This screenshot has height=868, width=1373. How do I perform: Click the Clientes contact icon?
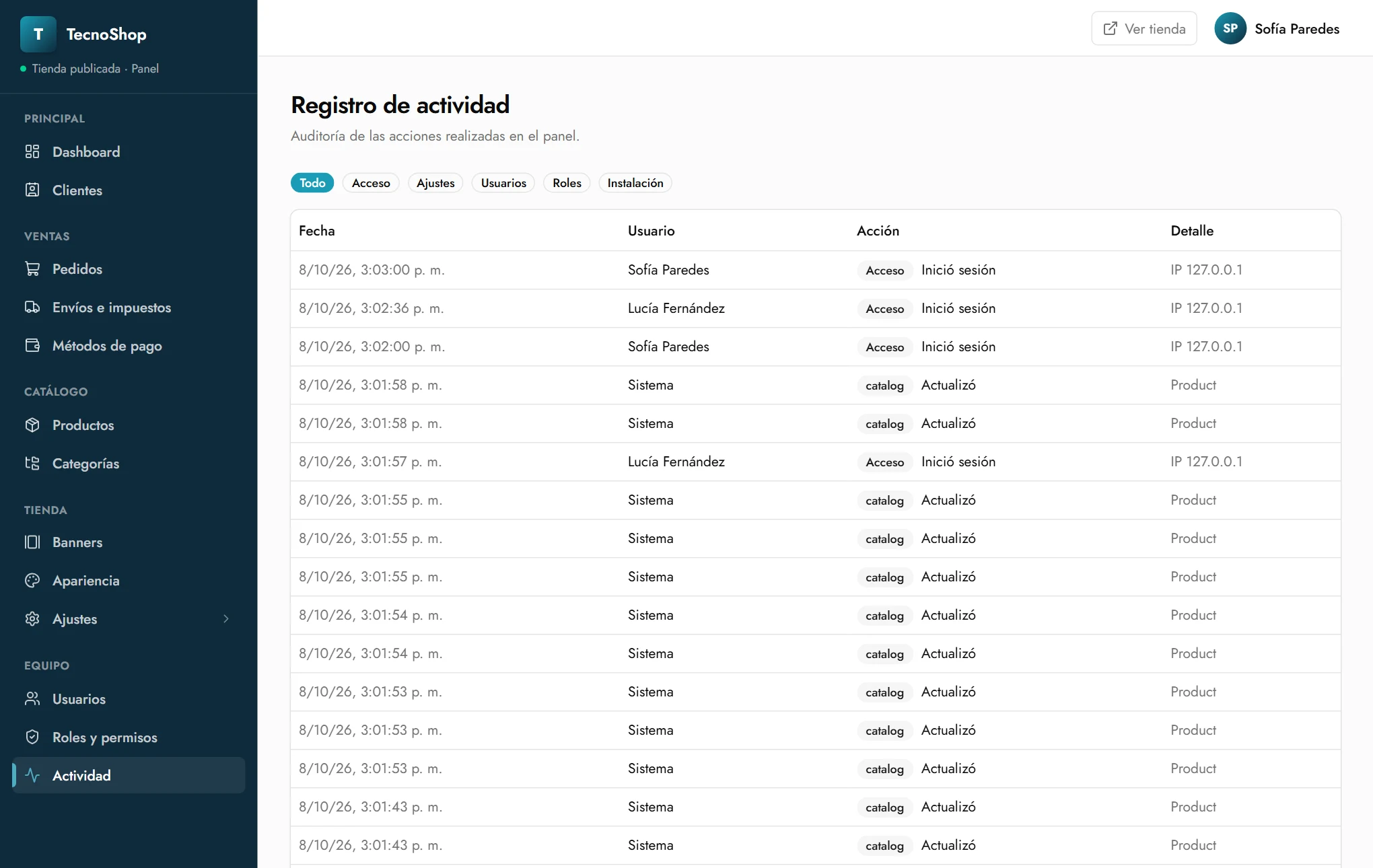(32, 190)
